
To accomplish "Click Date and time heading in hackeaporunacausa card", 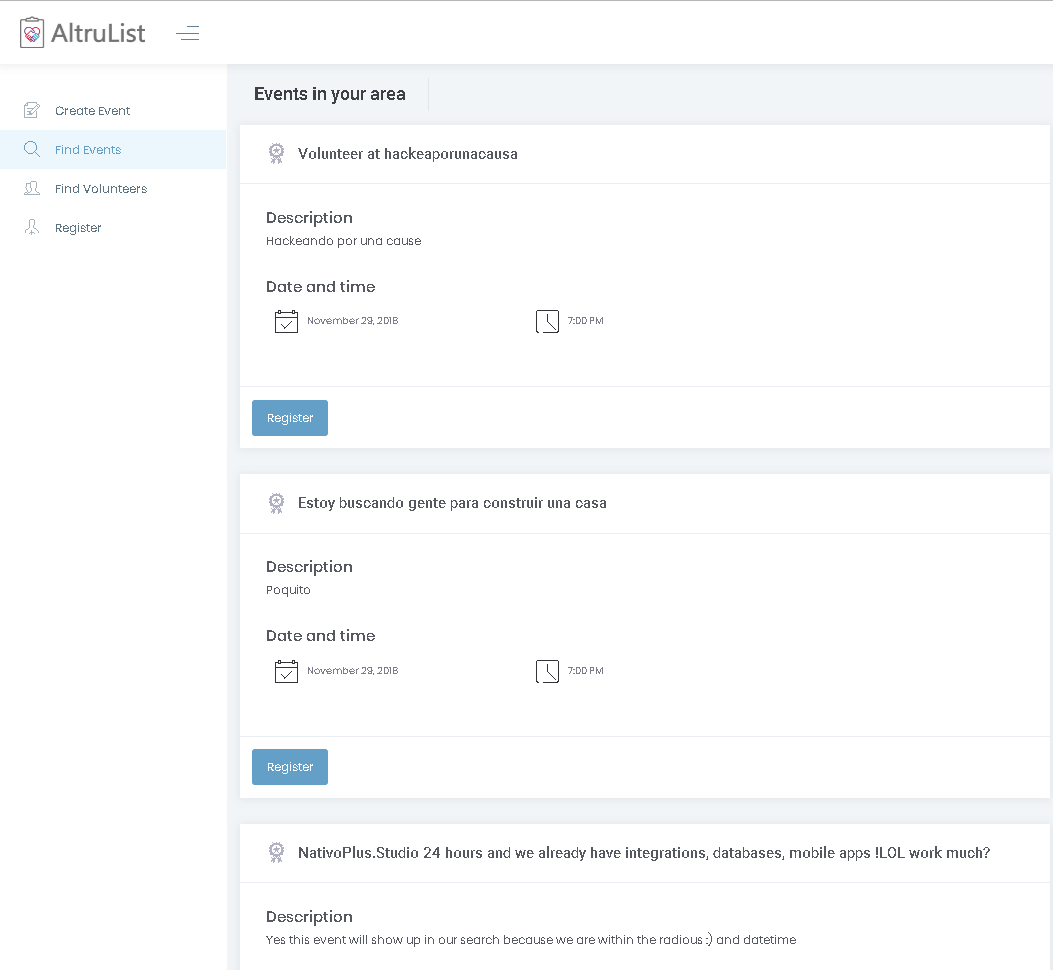I will [320, 287].
